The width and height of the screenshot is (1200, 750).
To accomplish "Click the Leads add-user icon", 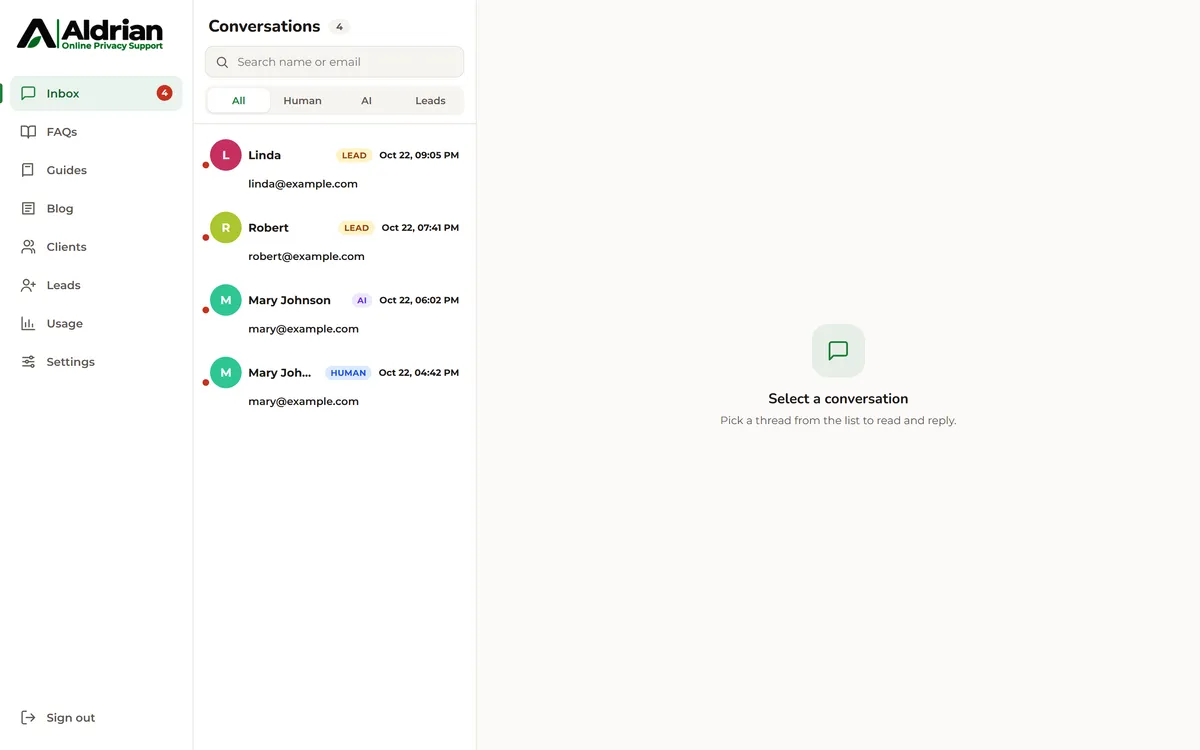I will 28,285.
